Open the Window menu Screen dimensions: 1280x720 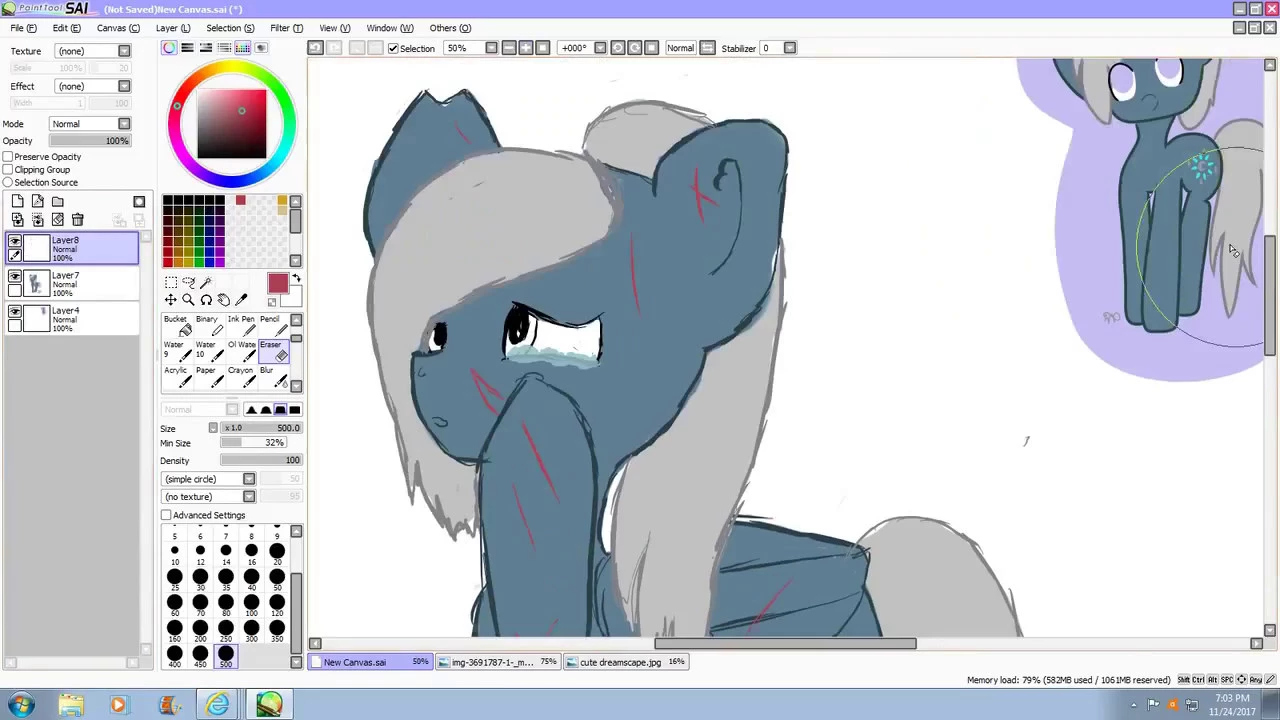[390, 28]
